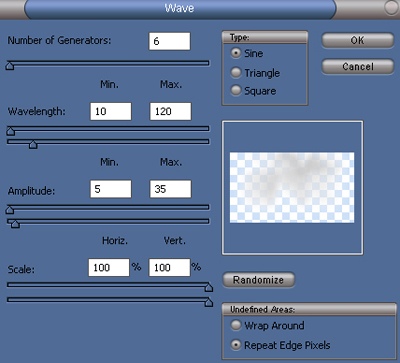400x363 pixels.
Task: Click the Vertical Scale slider handle
Action: (209, 302)
